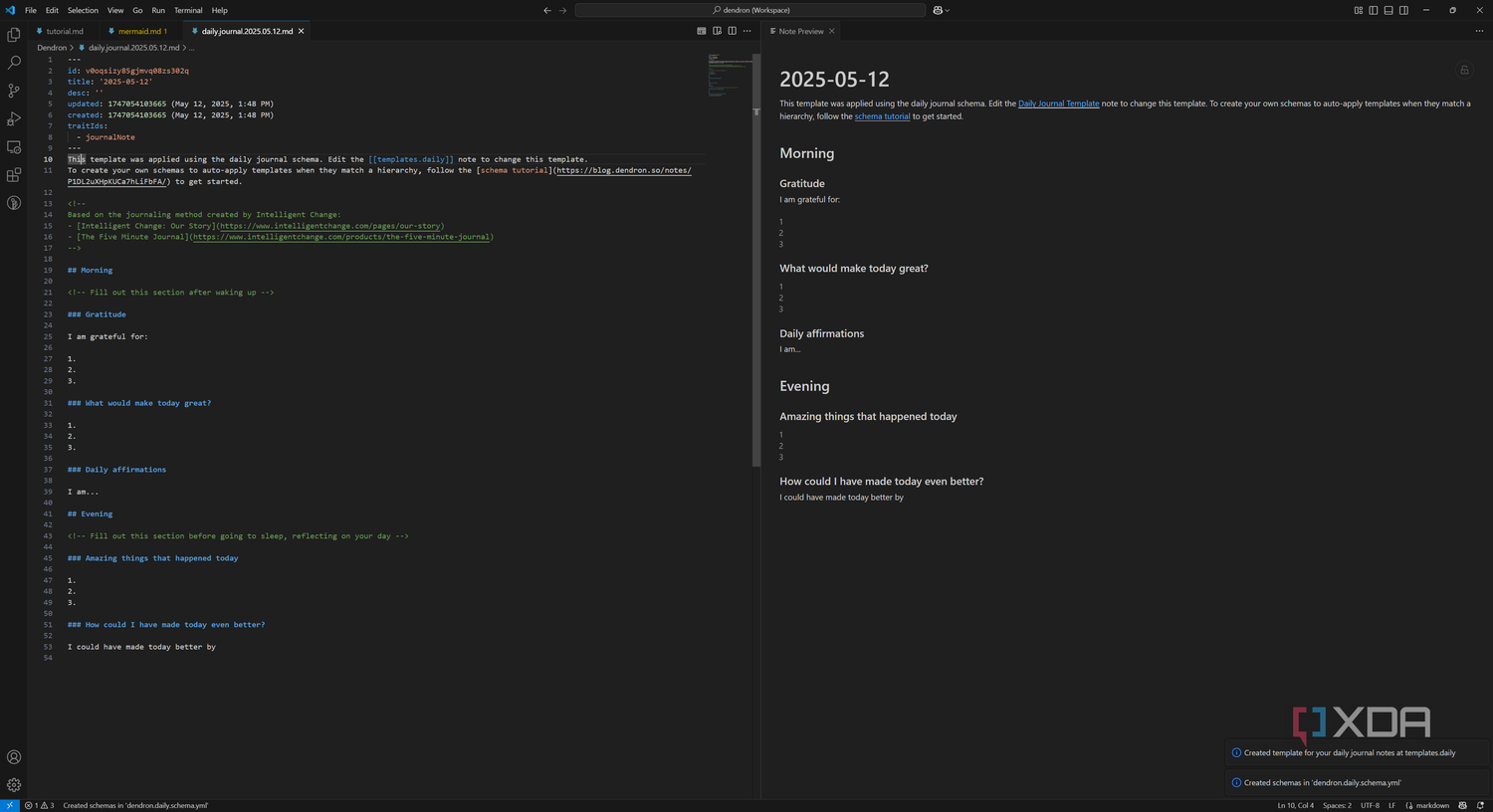Open Source Control view in activity bar

(14, 91)
